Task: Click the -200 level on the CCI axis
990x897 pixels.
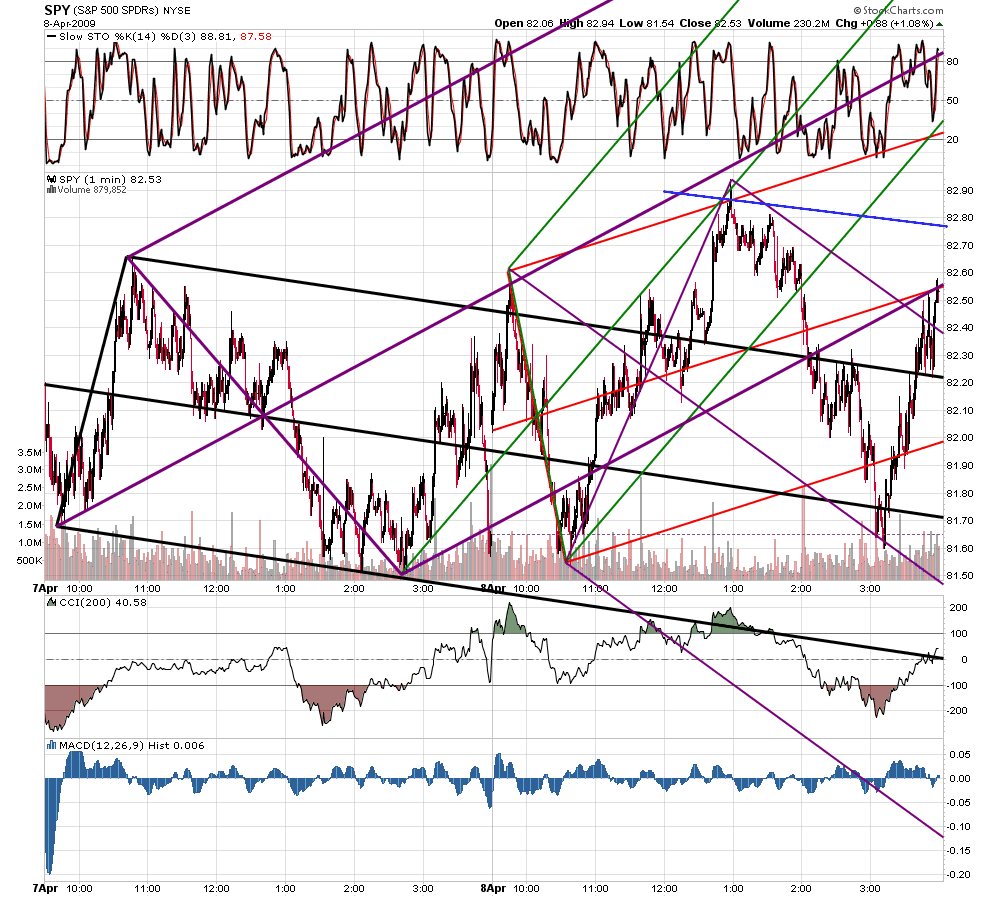Action: [956, 711]
